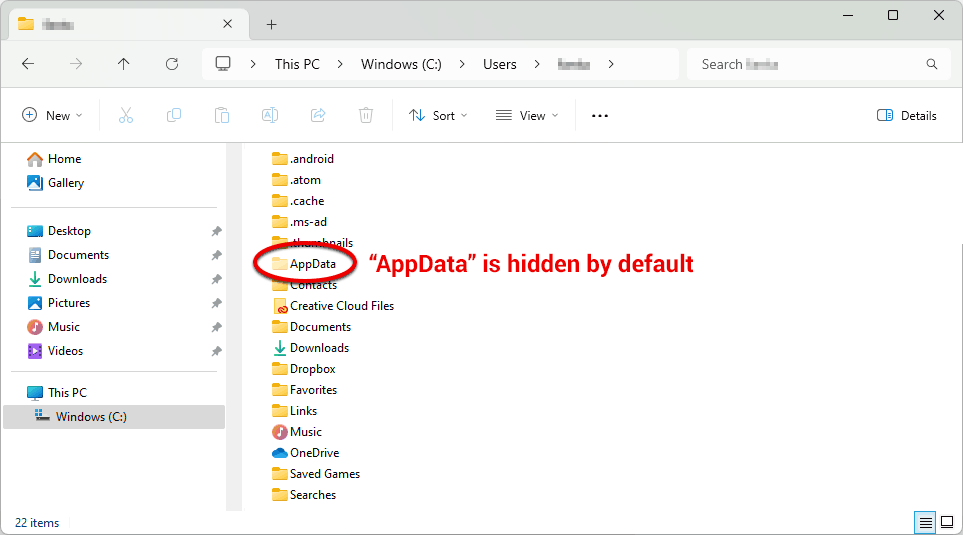The width and height of the screenshot is (963, 535).
Task: Toggle the Details pane
Action: 907,116
